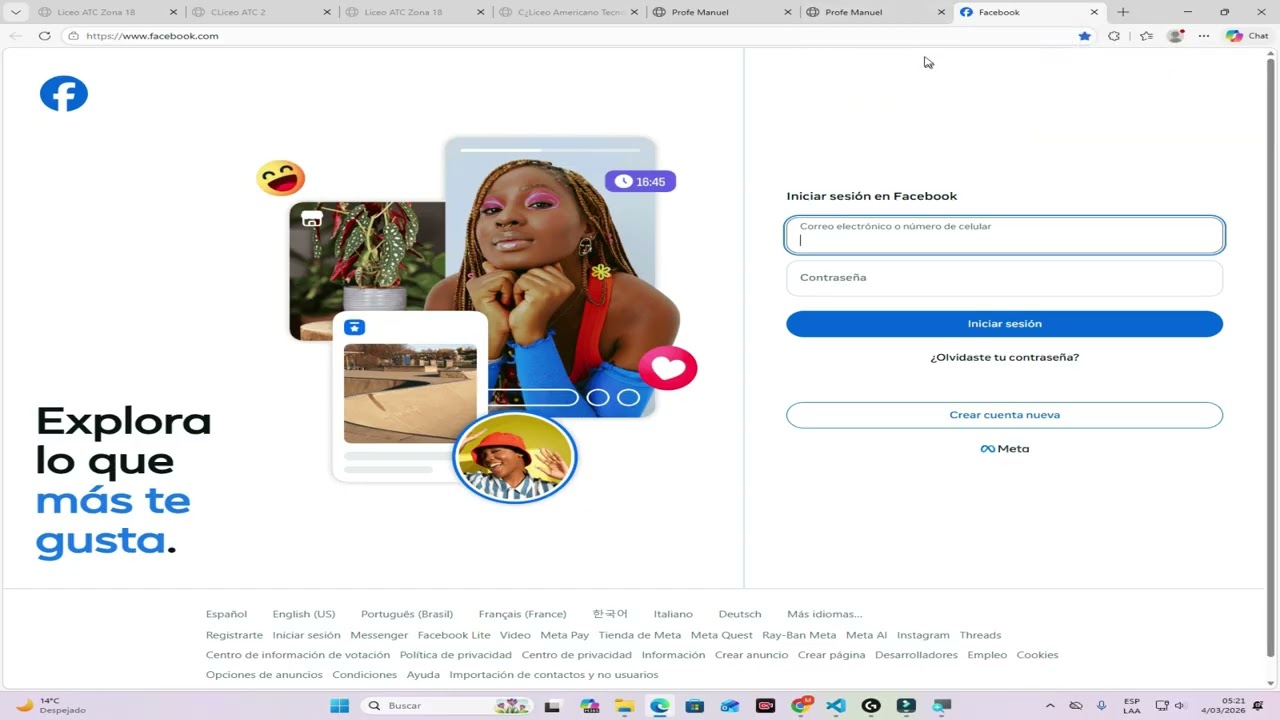Switch to the second Profe Manuel tab

[x=876, y=12]
